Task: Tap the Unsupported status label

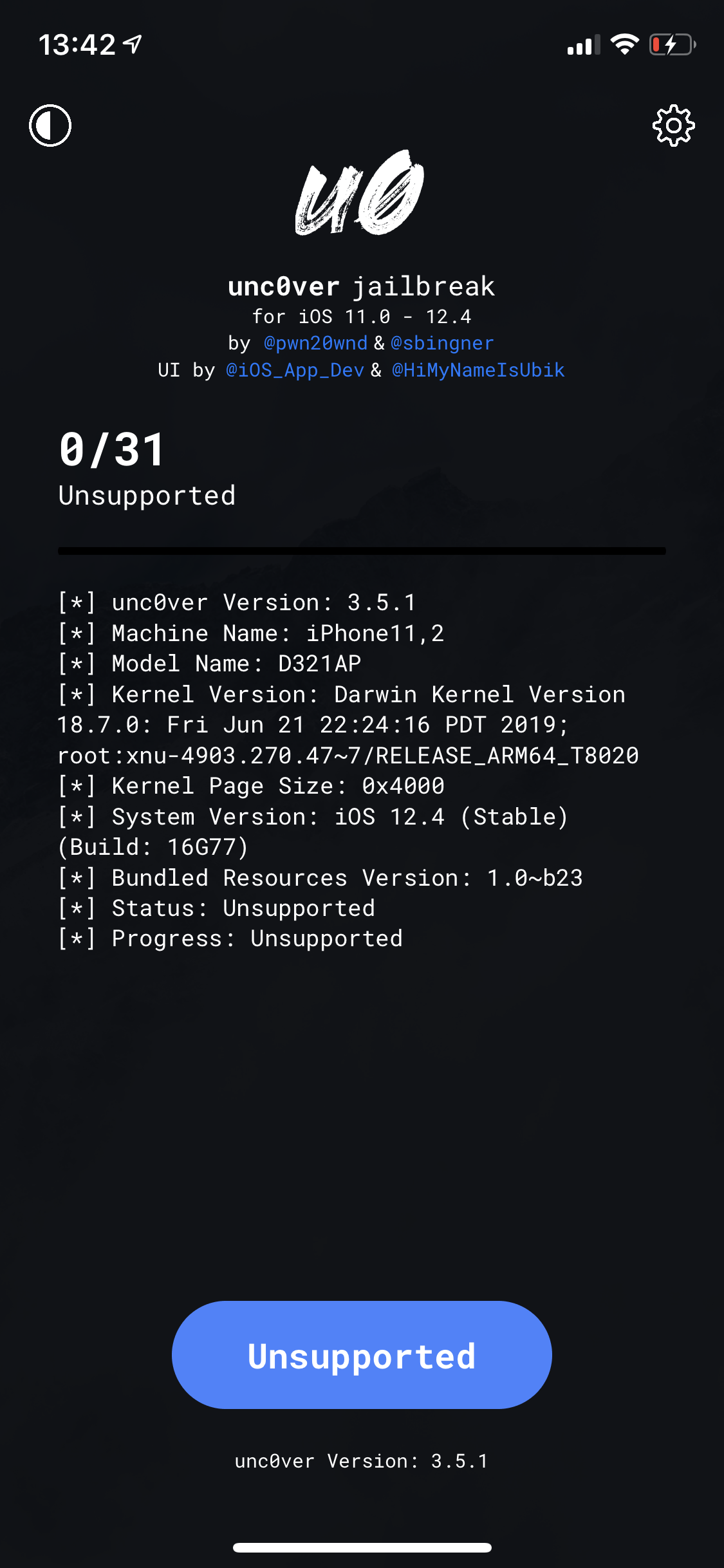Action: 147,496
